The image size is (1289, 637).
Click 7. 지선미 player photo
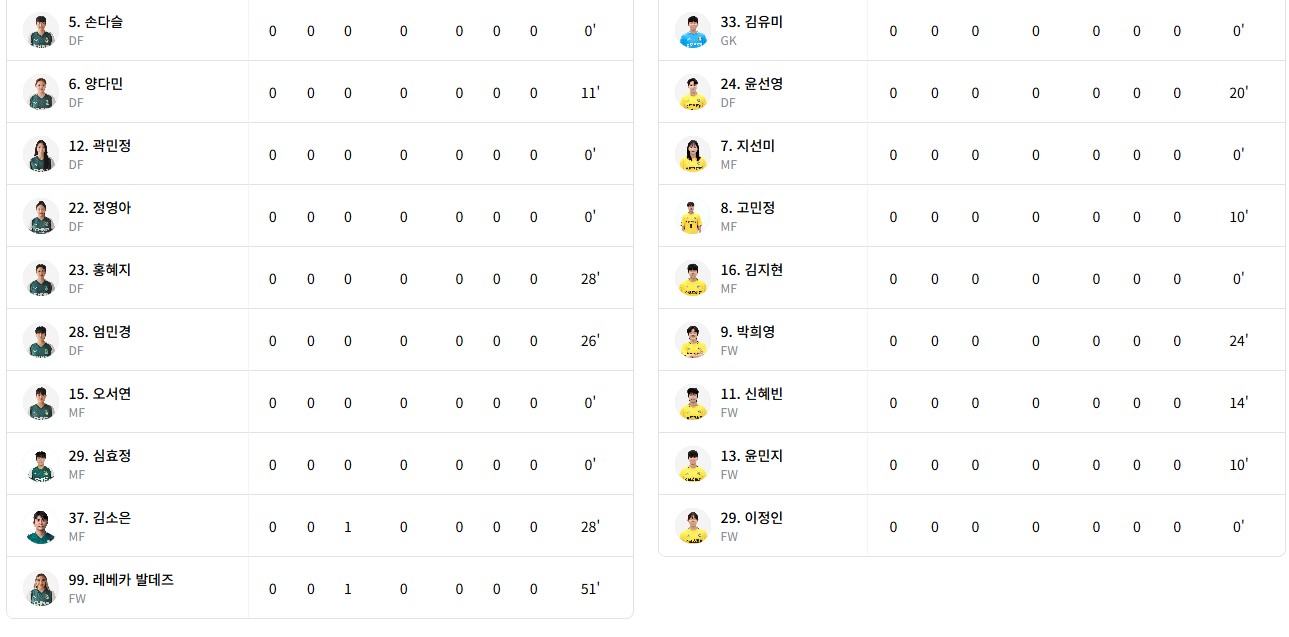[692, 154]
